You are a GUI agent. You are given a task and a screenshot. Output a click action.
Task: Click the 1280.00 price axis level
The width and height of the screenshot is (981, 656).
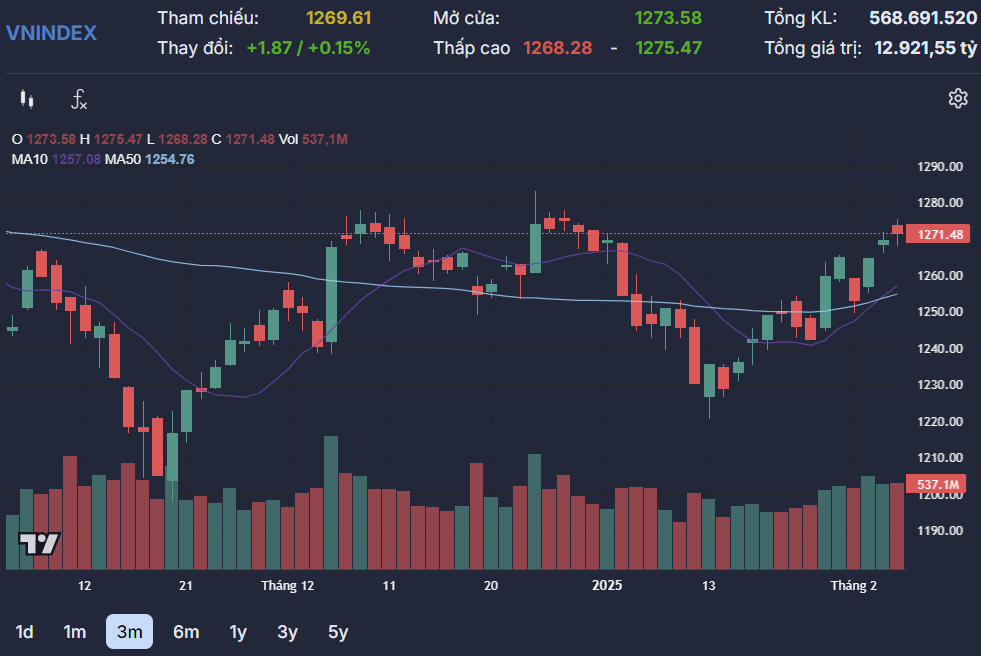click(x=939, y=203)
